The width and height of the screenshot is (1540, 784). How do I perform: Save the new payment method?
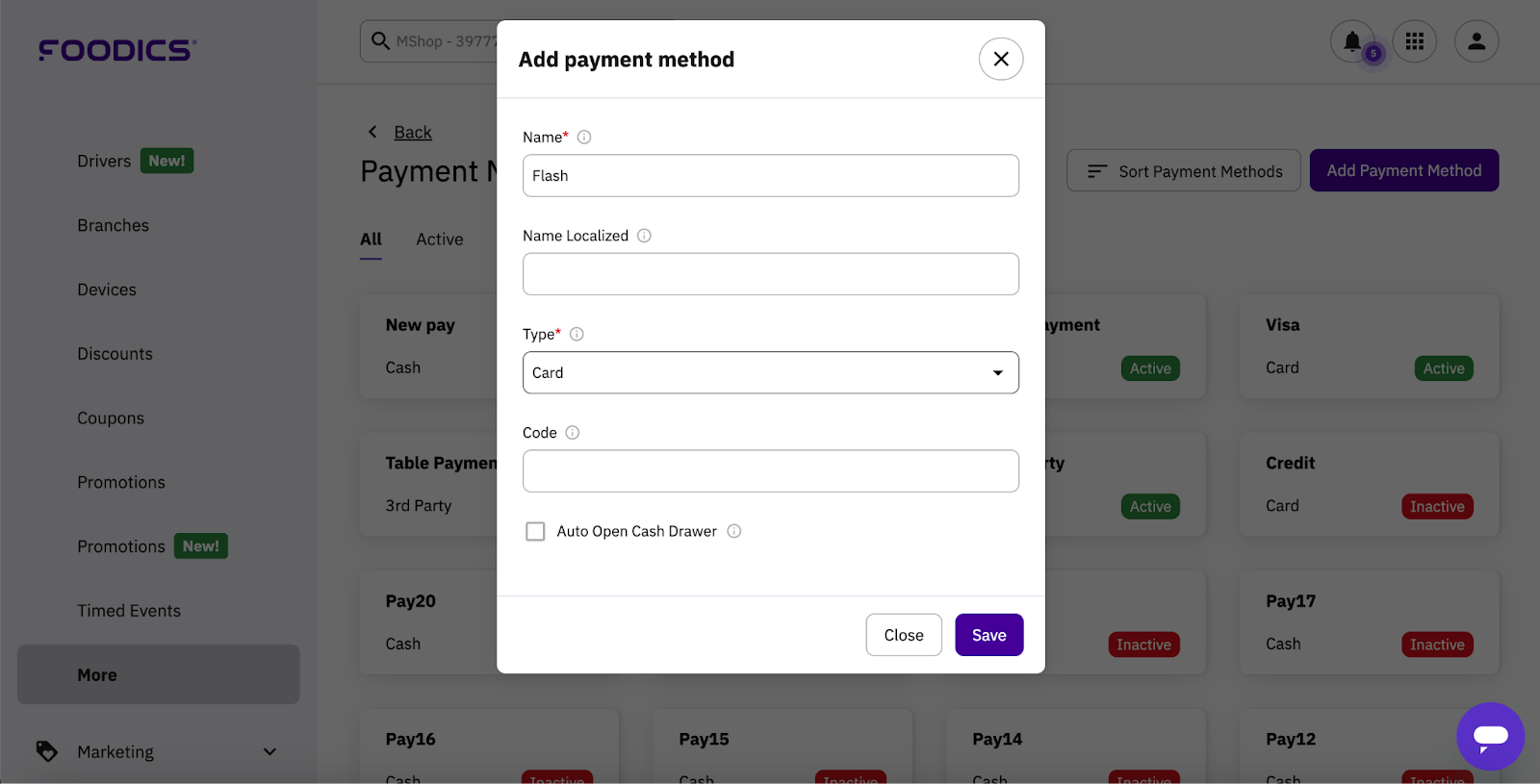(988, 635)
